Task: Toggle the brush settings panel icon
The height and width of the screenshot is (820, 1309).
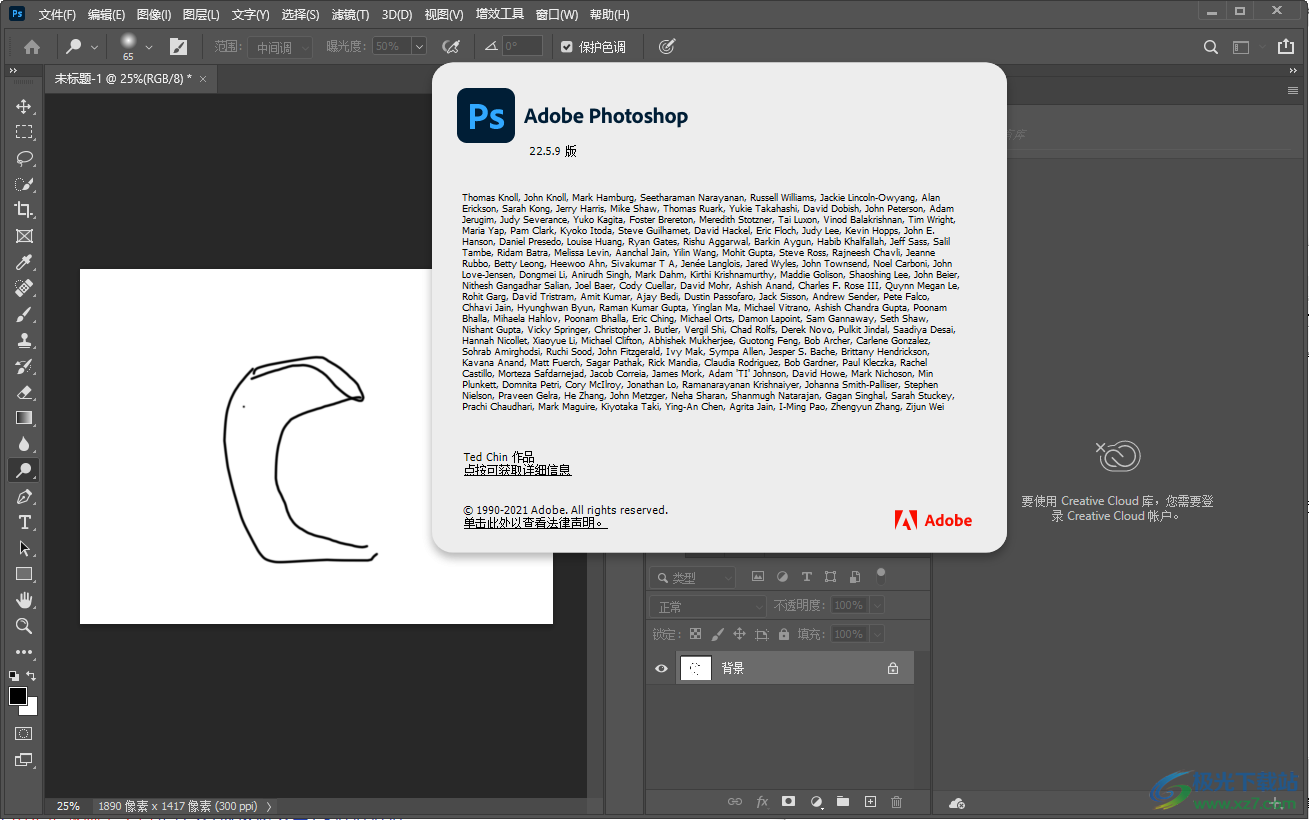Action: coord(178,46)
